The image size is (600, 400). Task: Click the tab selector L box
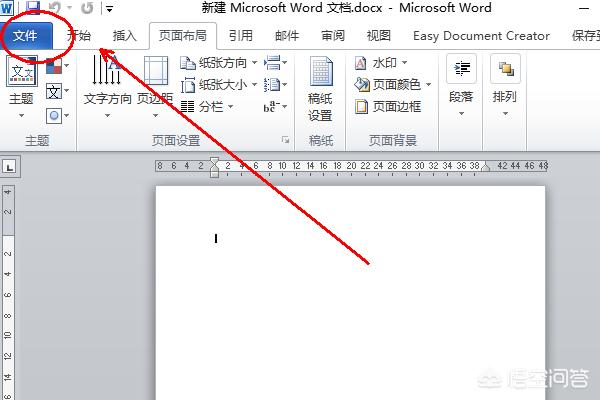[x=9, y=167]
